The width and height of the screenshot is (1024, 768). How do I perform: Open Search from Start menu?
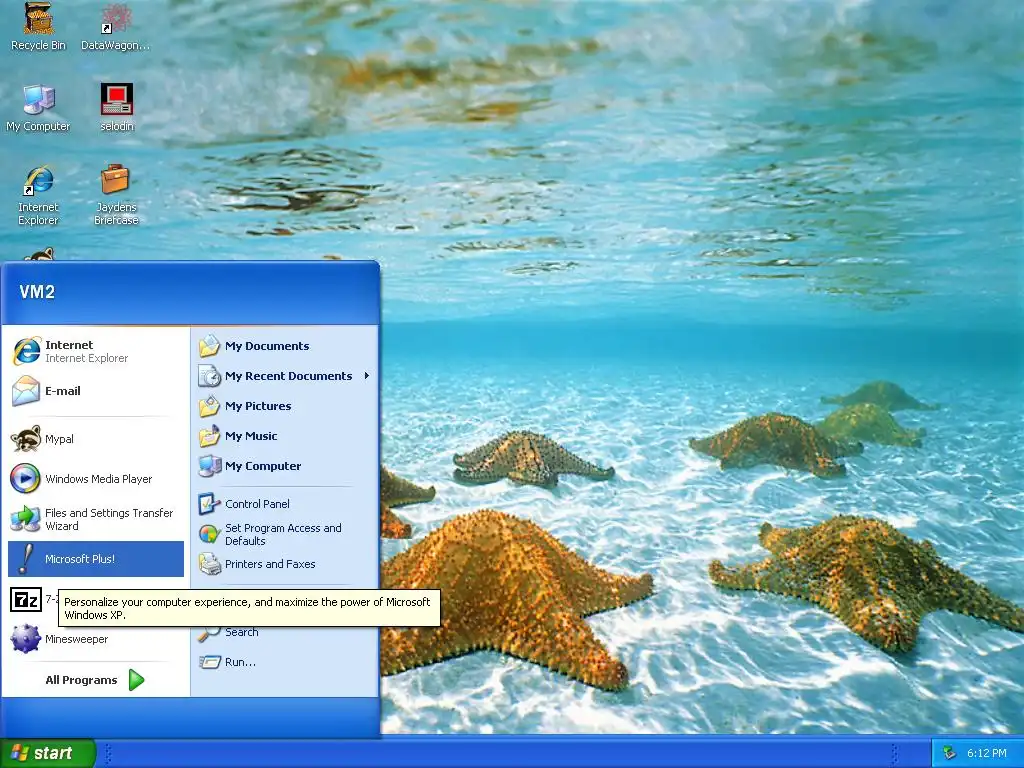285,632
